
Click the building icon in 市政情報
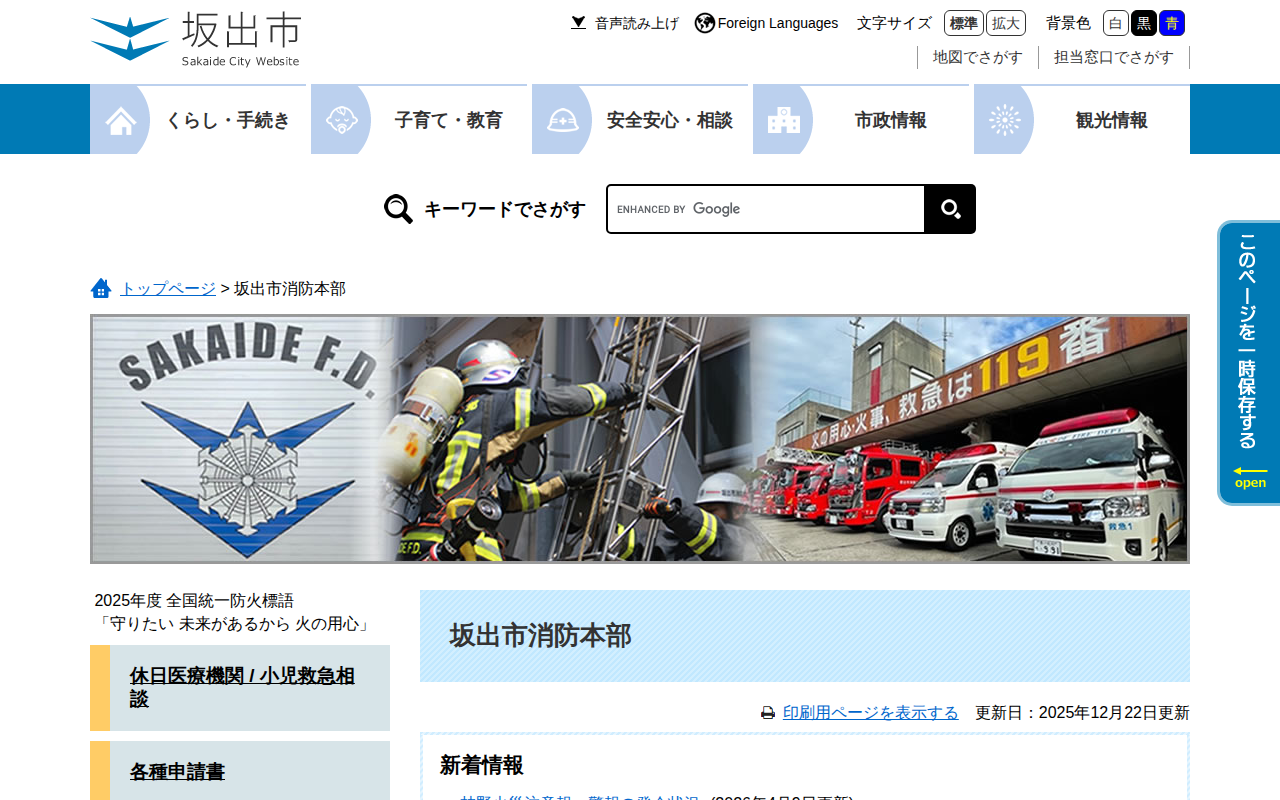[784, 120]
